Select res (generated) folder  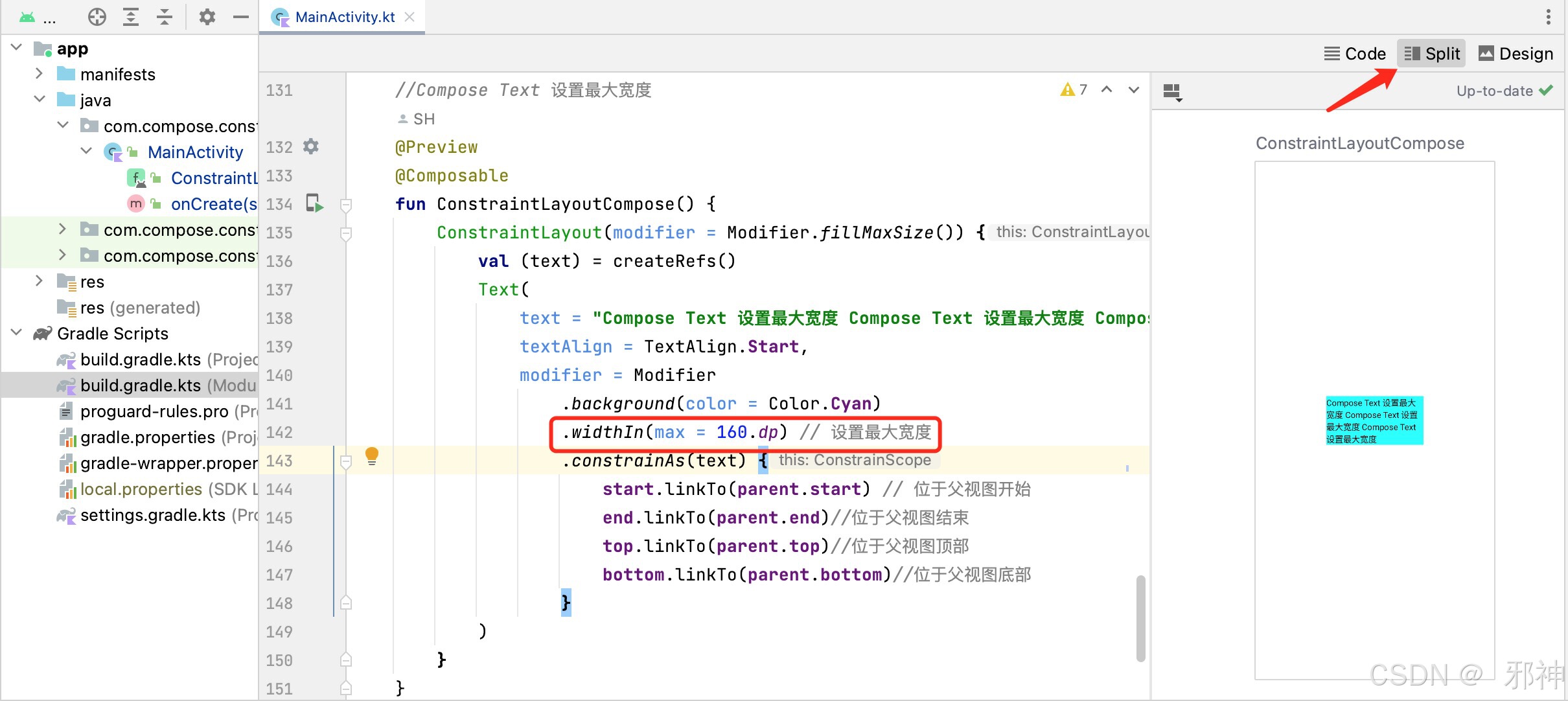[140, 308]
